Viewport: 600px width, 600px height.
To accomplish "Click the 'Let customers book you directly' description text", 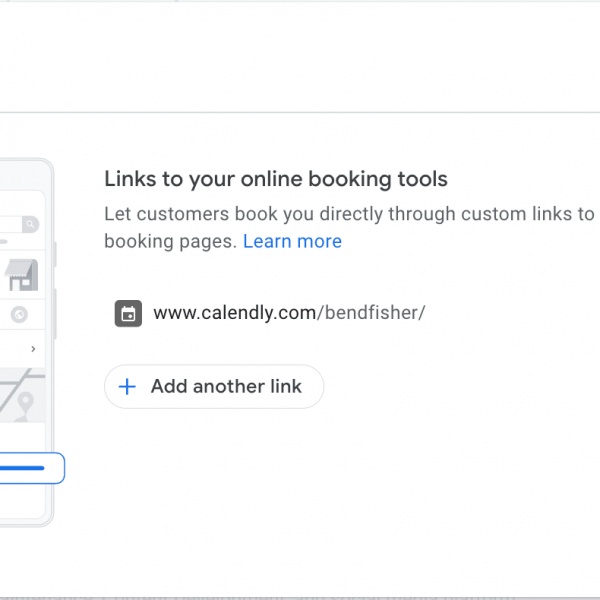I will [349, 214].
